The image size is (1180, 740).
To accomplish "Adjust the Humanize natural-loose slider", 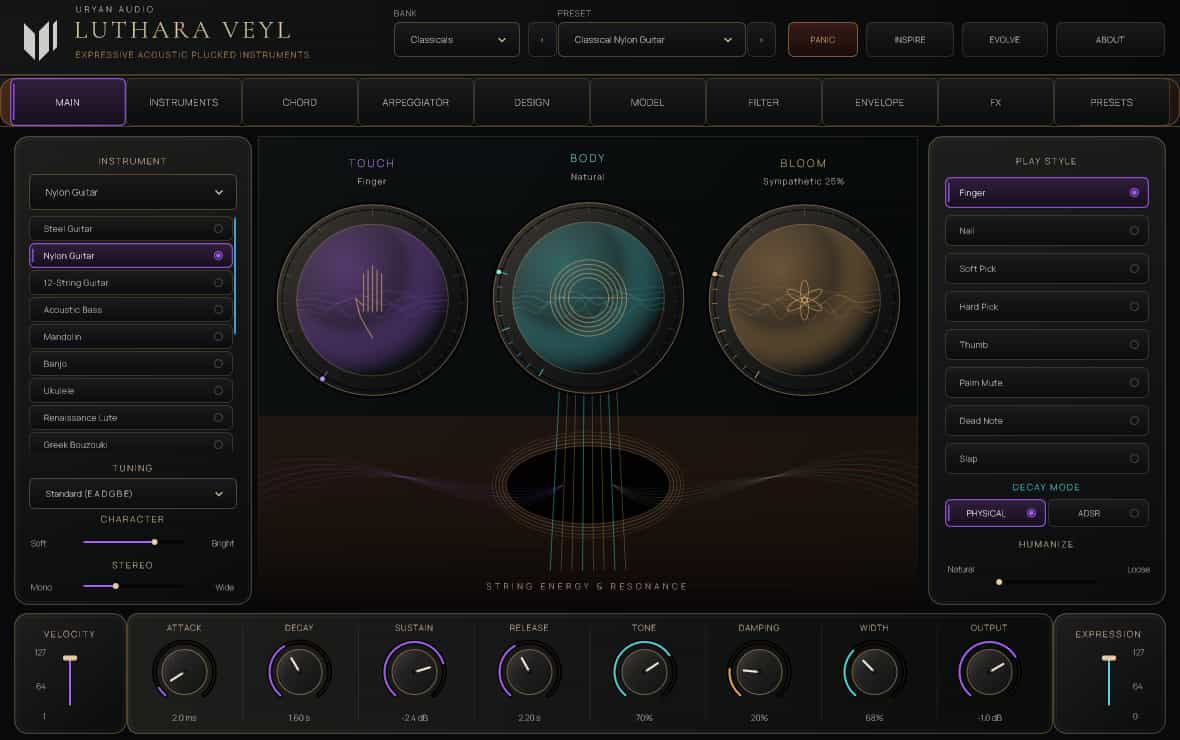I will point(1048,582).
